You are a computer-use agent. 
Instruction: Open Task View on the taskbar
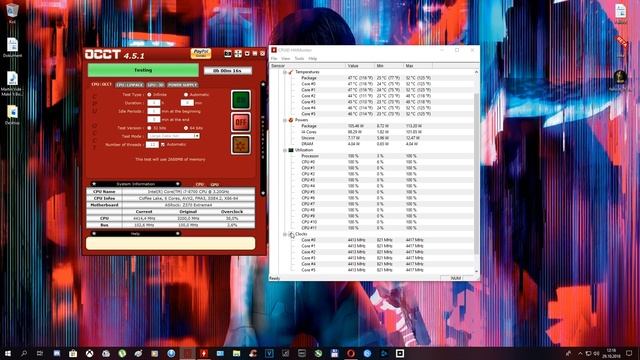(40, 353)
